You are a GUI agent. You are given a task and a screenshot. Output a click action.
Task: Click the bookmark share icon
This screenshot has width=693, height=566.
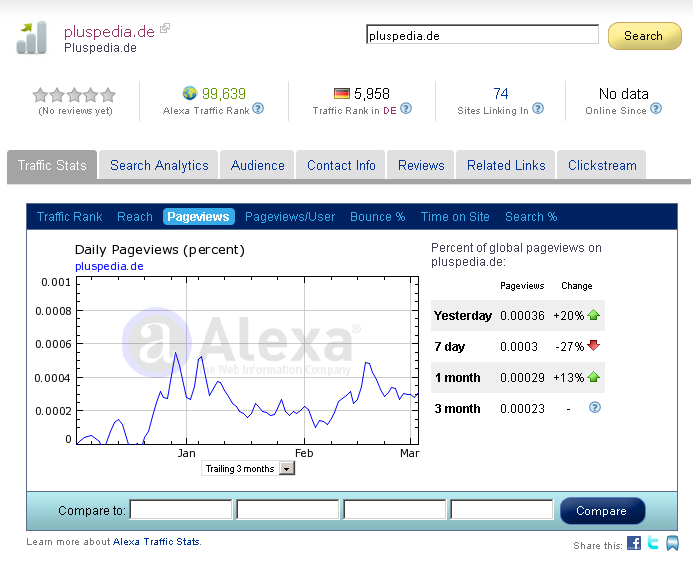[x=672, y=543]
